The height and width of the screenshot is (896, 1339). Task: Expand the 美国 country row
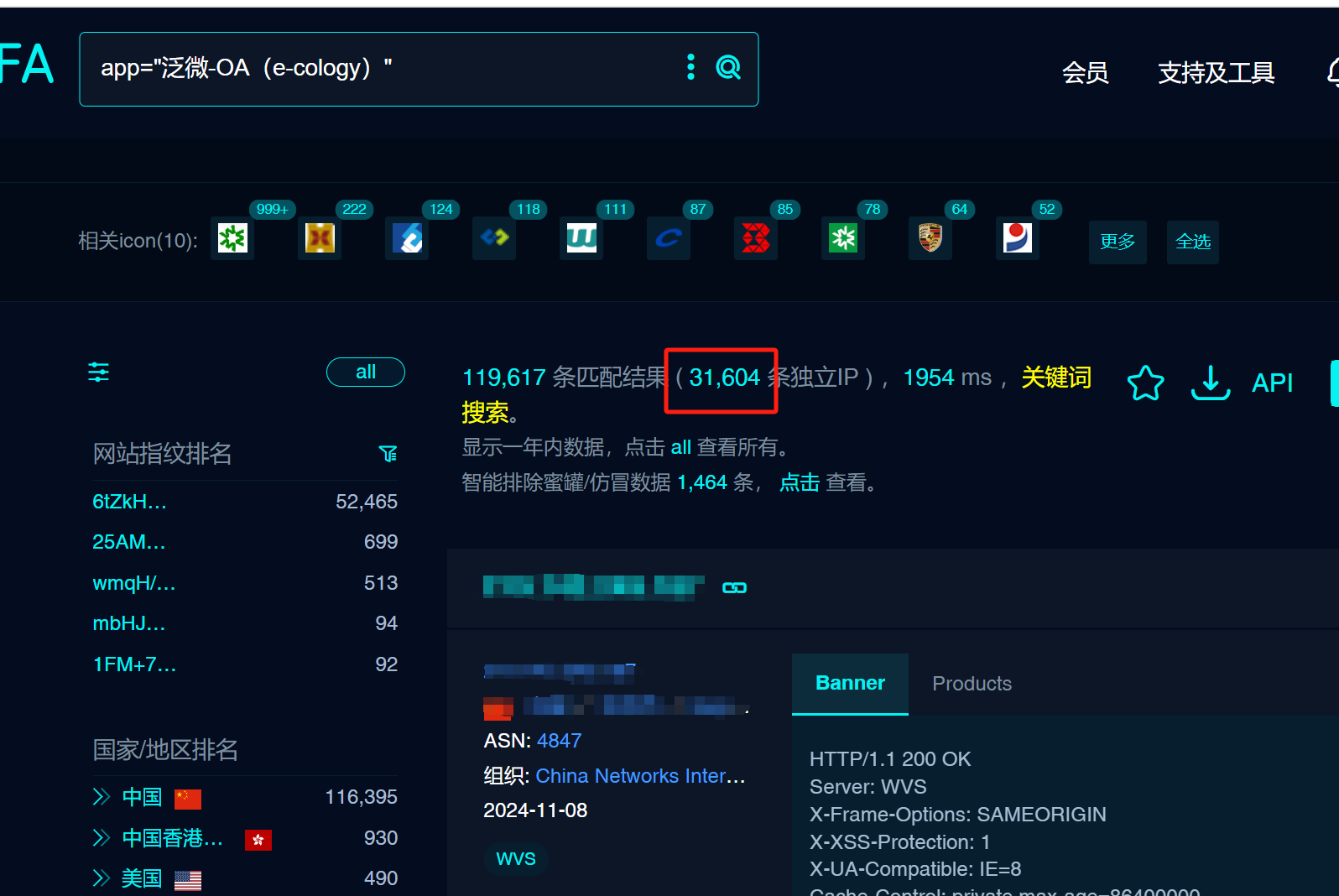point(102,878)
